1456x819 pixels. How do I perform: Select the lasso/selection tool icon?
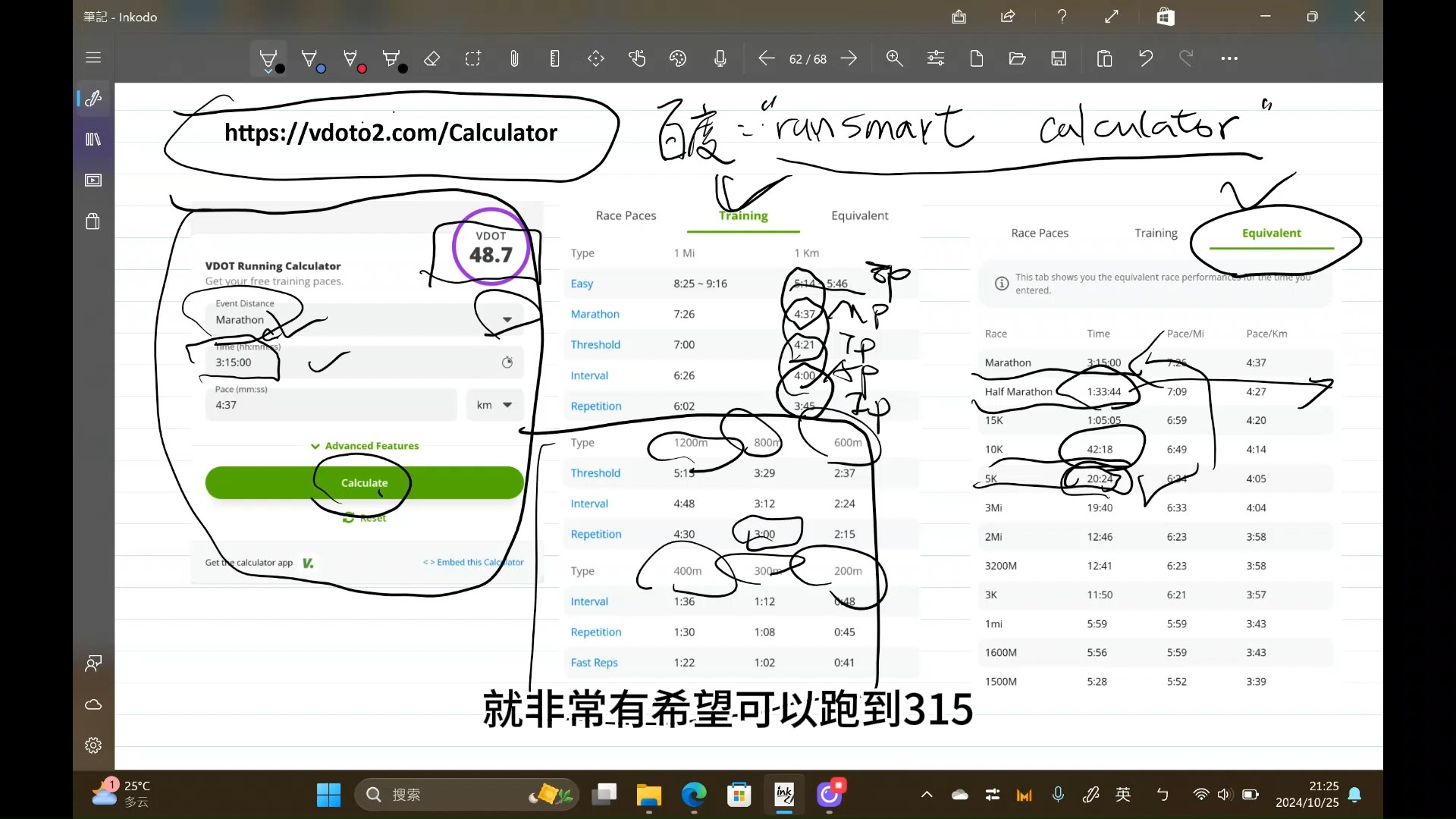473,58
